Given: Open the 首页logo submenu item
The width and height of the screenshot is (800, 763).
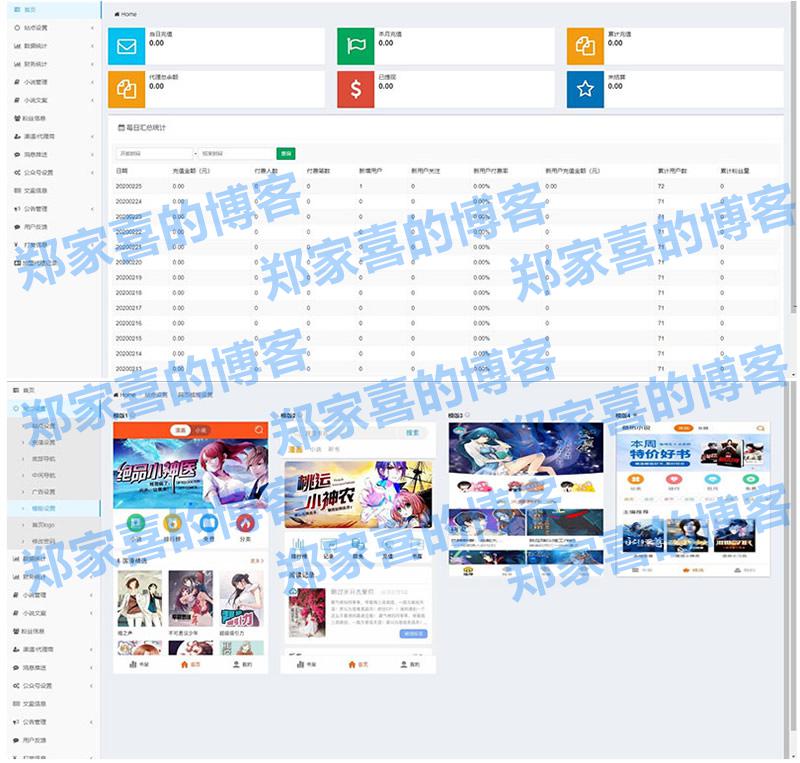Looking at the screenshot, I should tap(54, 525).
